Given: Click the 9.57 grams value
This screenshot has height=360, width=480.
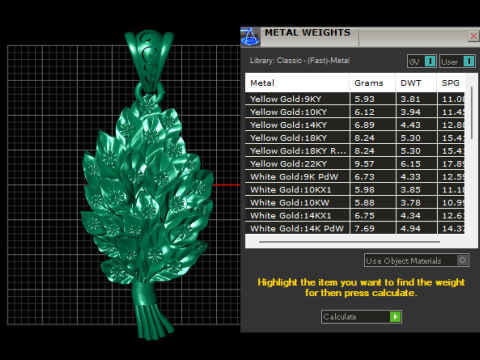Looking at the screenshot, I should tap(364, 164).
